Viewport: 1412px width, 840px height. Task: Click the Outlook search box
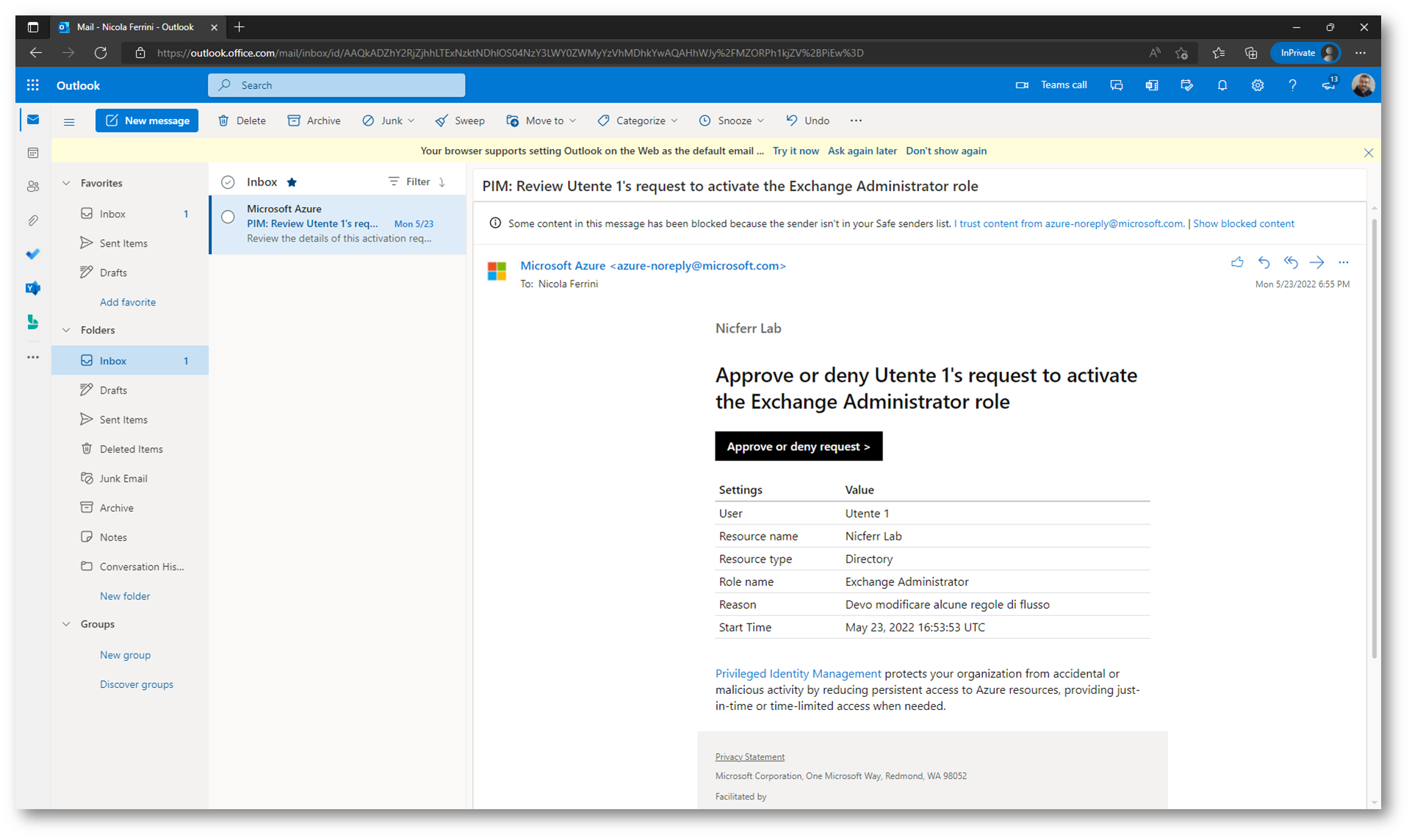336,85
